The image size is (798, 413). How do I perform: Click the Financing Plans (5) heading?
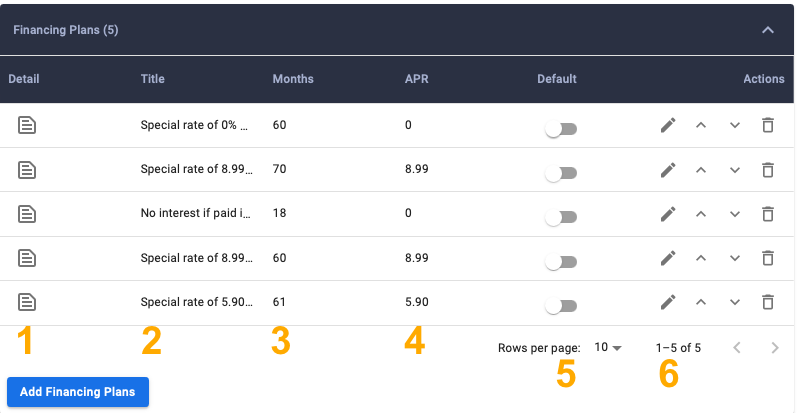[66, 30]
